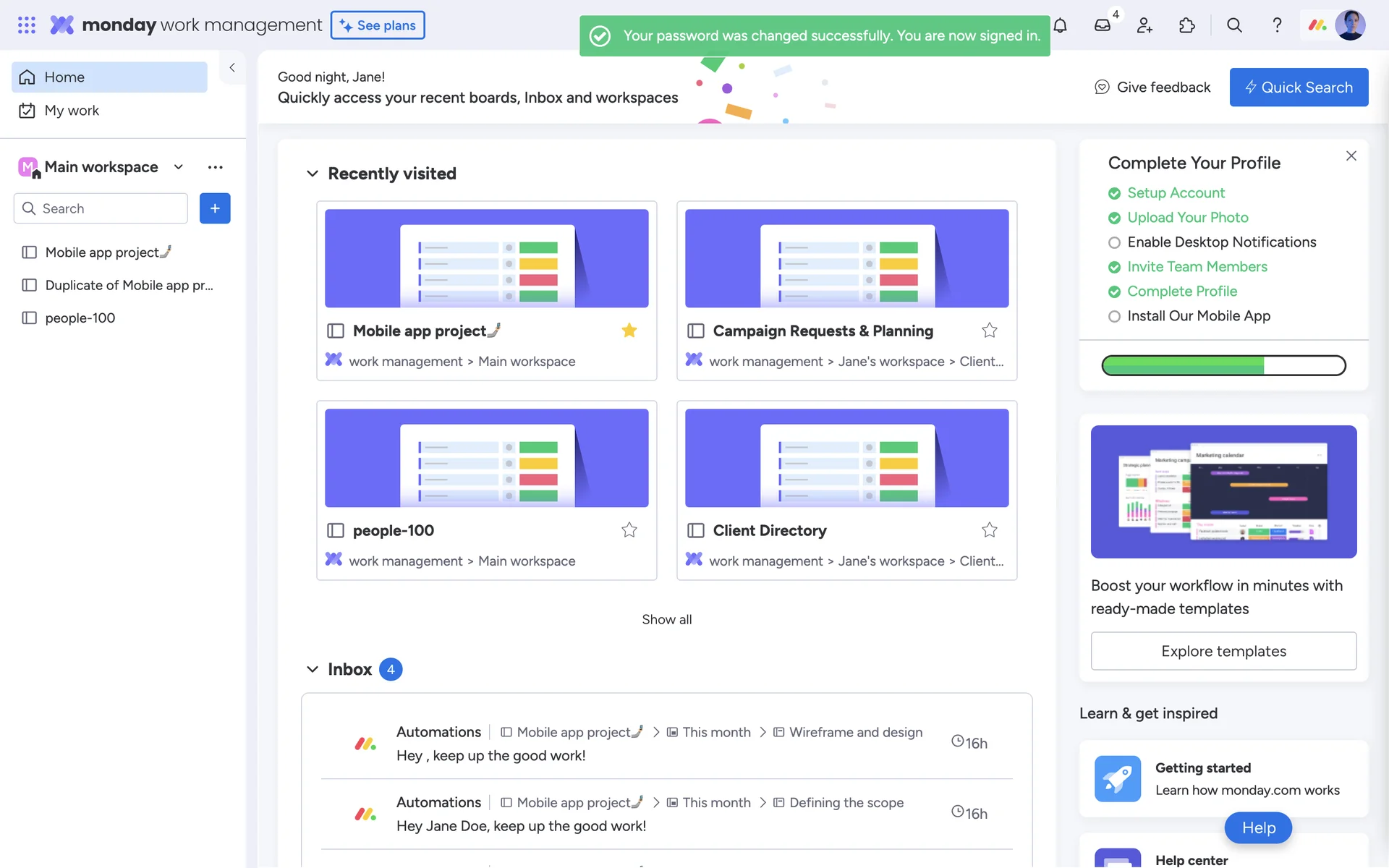Expand the Main workspace dropdown

click(x=179, y=167)
